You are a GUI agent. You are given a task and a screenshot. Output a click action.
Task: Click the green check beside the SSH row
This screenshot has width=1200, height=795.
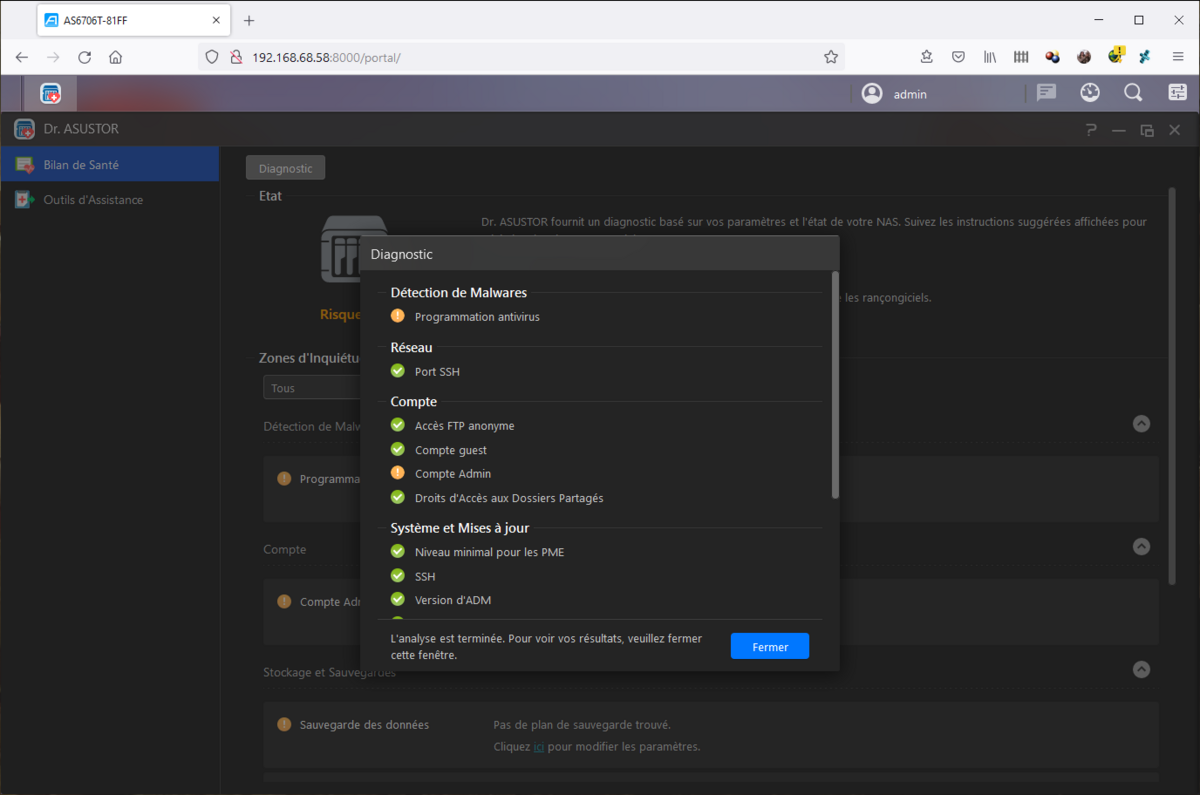tap(398, 576)
